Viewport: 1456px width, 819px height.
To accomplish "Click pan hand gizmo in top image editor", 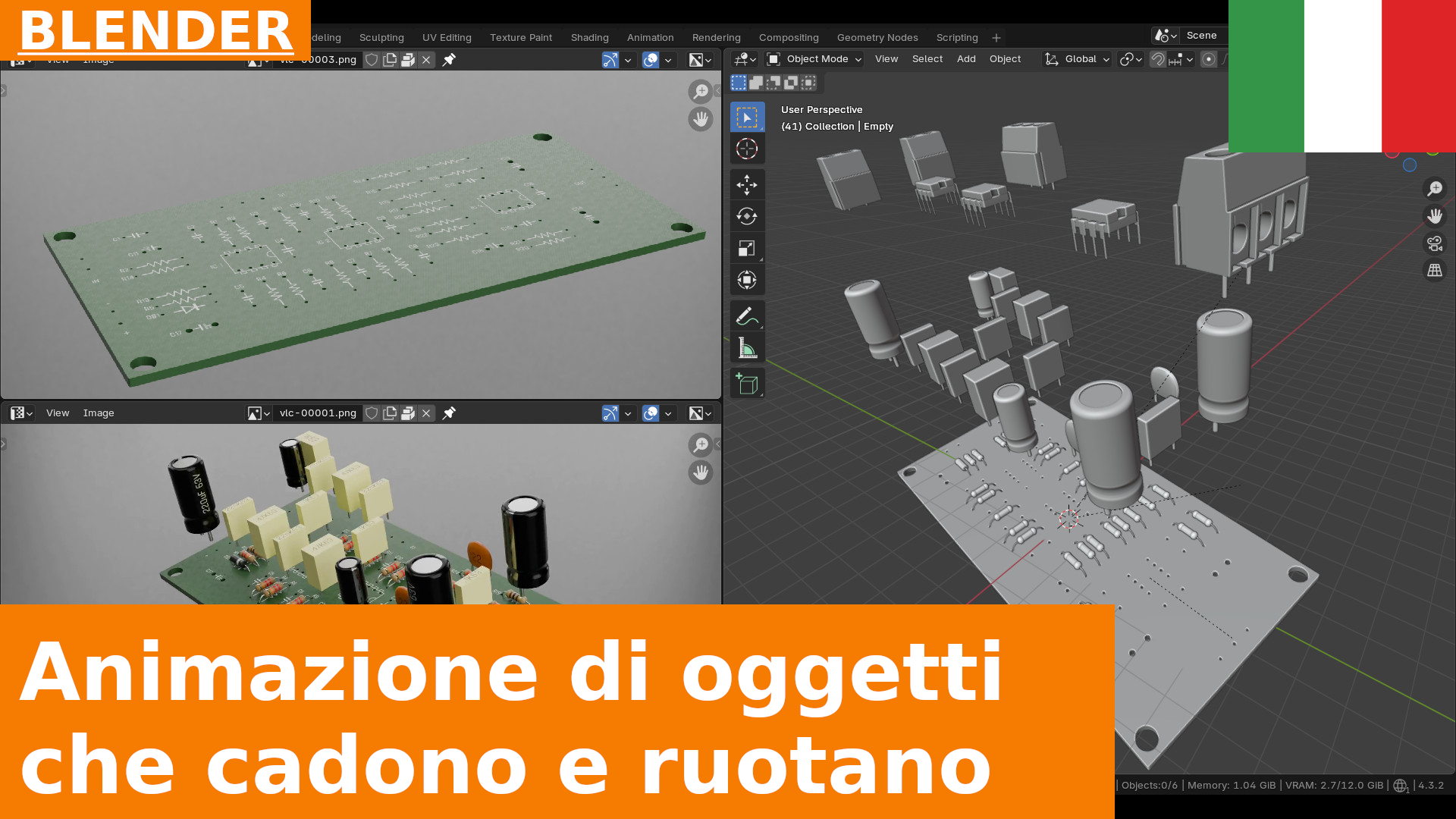I will (701, 119).
